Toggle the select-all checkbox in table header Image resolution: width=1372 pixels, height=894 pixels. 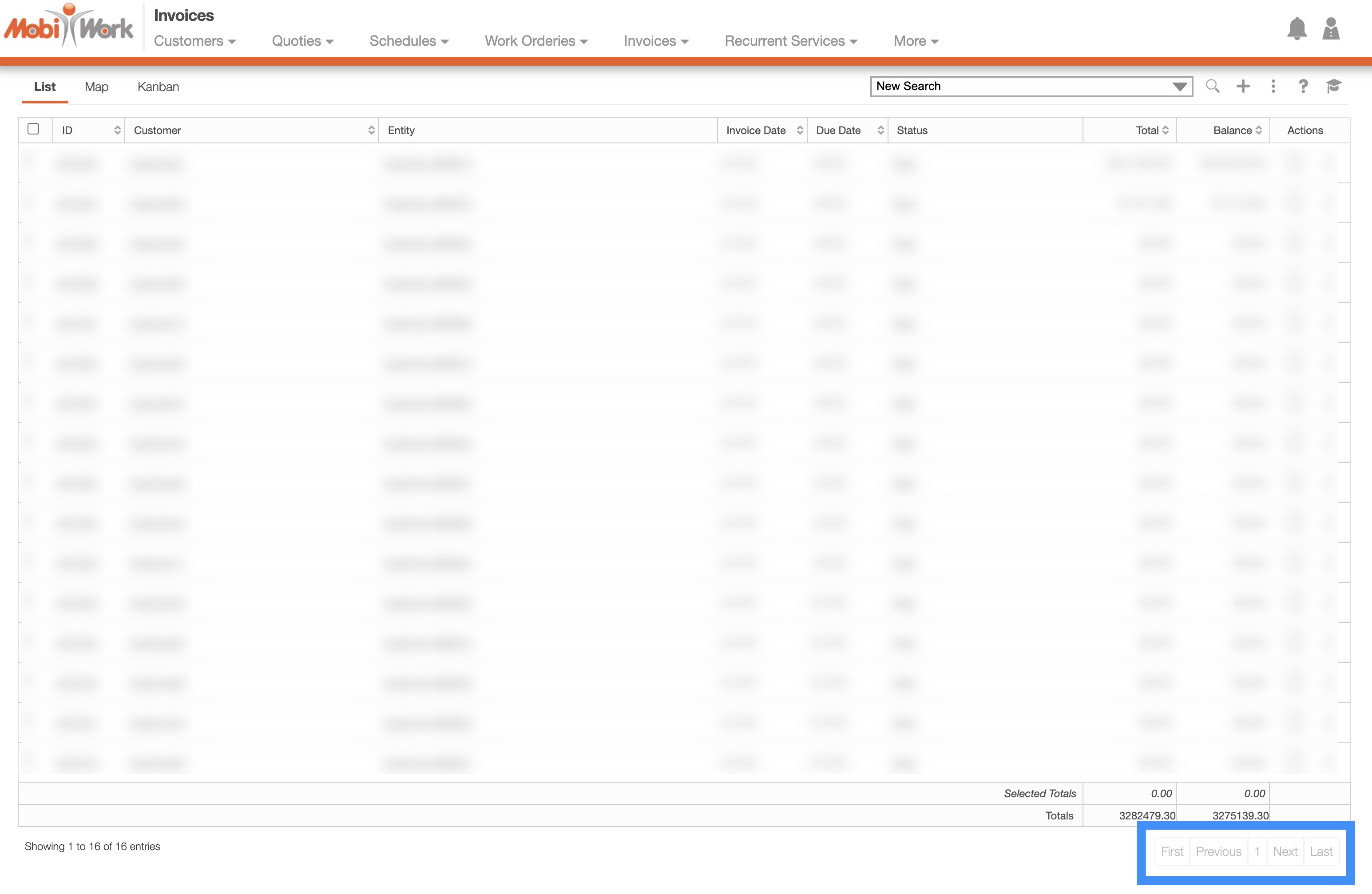point(33,129)
